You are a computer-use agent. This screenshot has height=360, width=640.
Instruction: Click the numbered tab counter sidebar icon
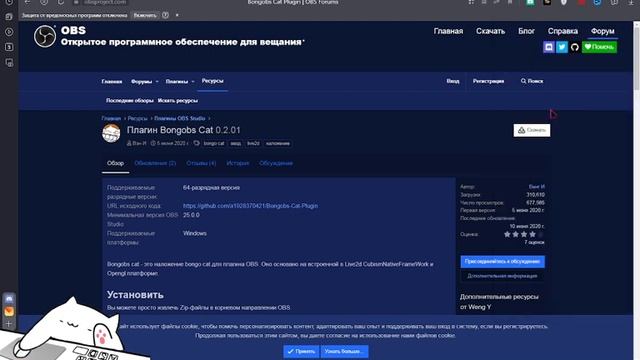9,47
